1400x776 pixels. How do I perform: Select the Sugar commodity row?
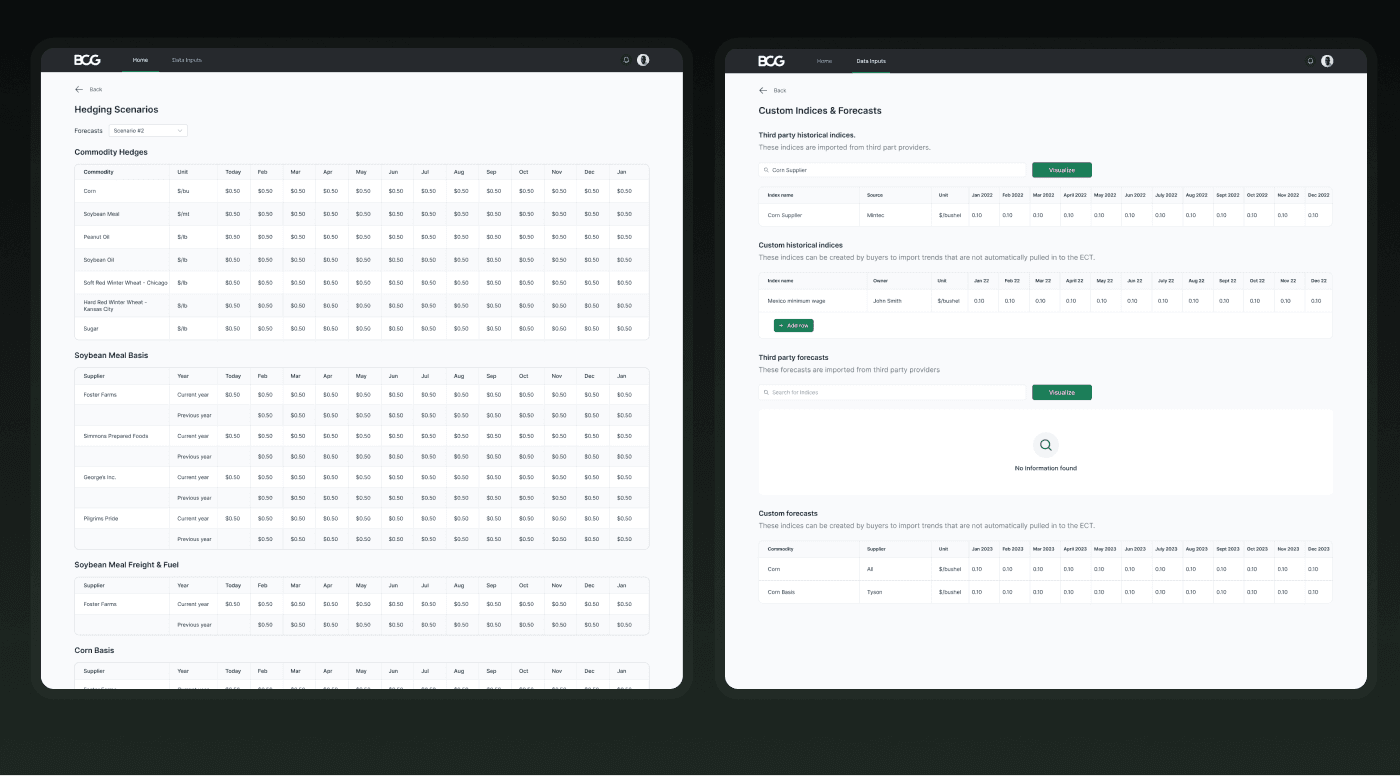point(362,328)
